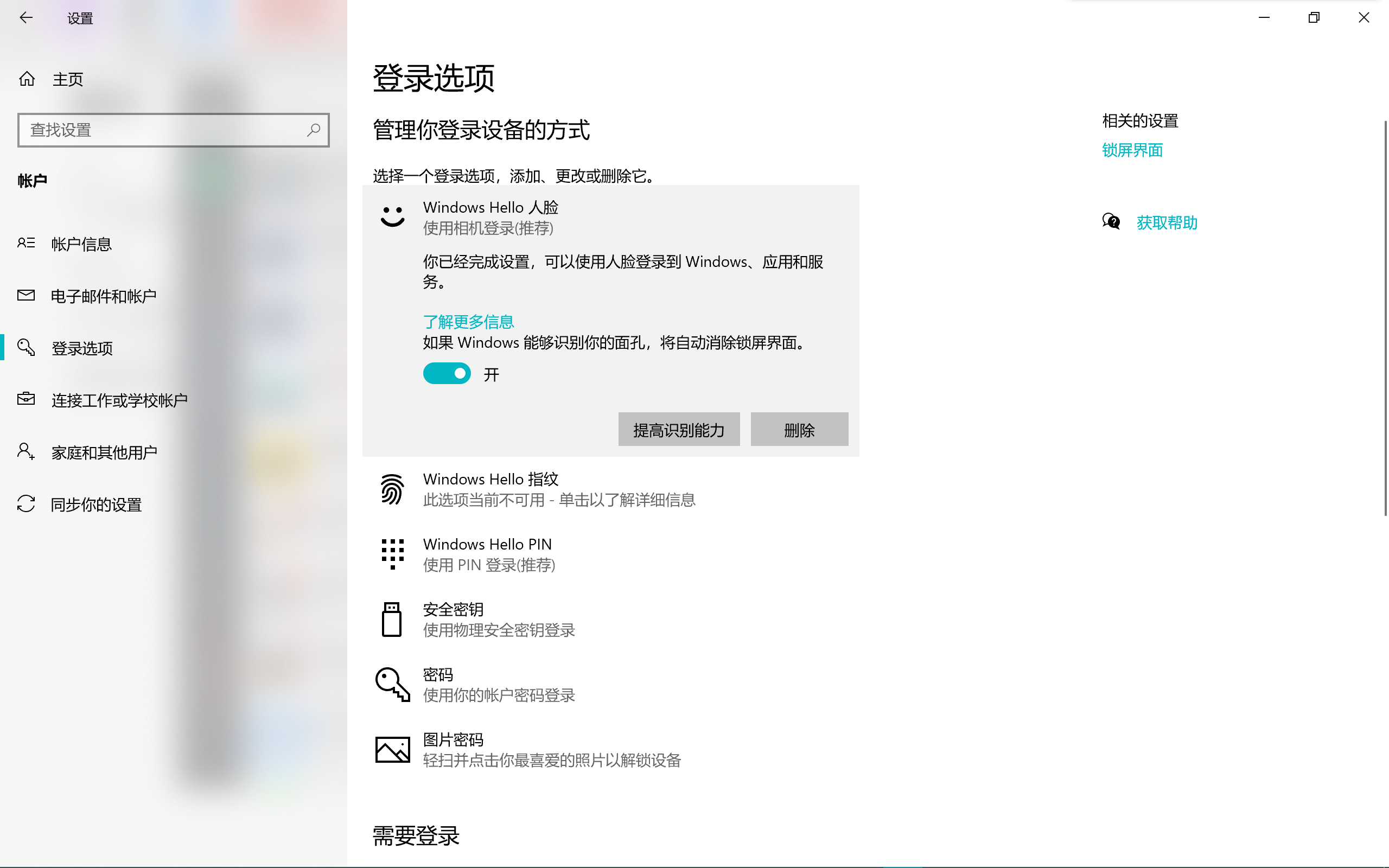This screenshot has width=1389, height=868.
Task: Click the Windows Hello PIN keypad icon
Action: pos(393,554)
